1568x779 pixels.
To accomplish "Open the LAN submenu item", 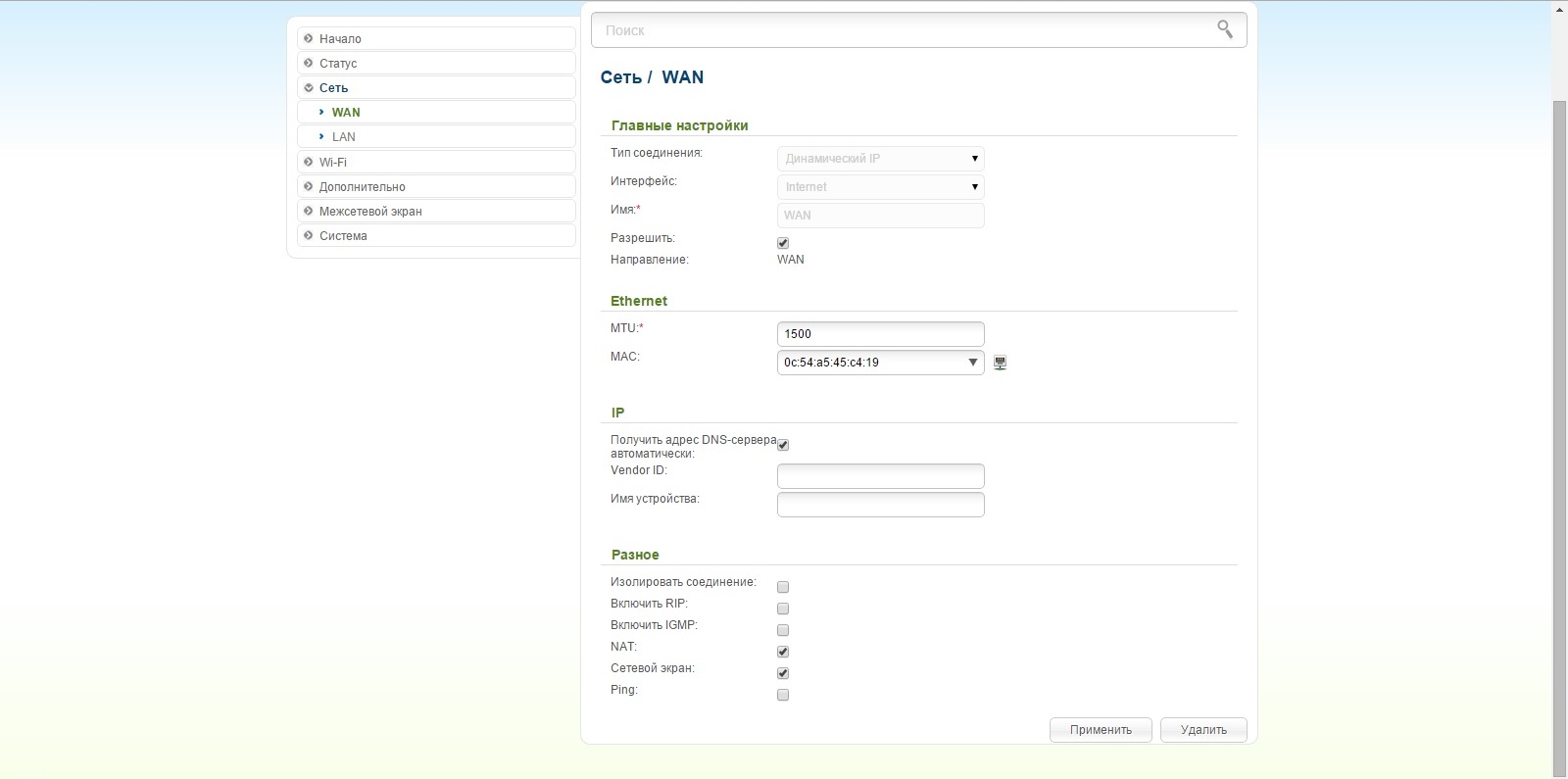I will pyautogui.click(x=344, y=137).
